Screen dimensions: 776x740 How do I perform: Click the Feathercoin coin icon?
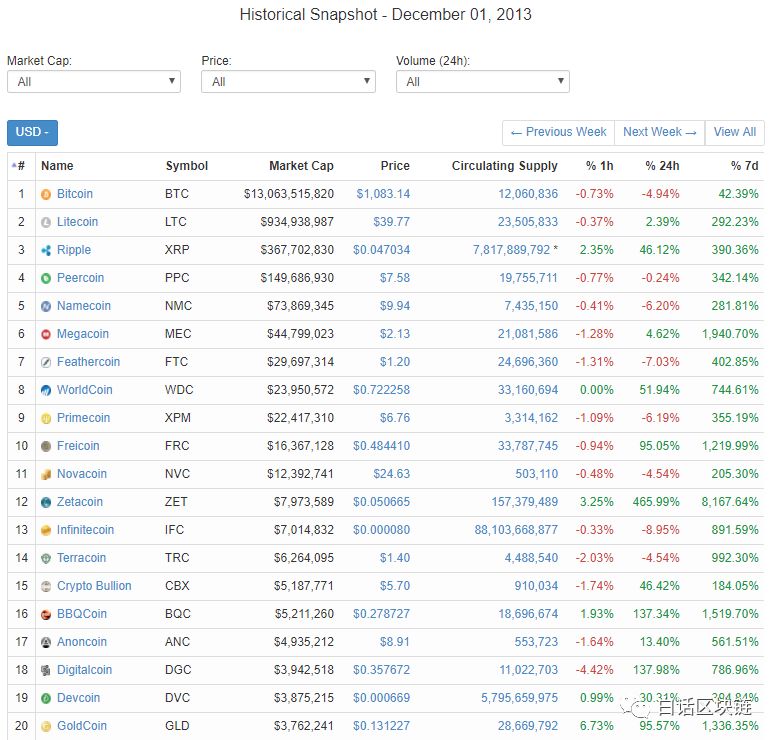click(x=46, y=363)
